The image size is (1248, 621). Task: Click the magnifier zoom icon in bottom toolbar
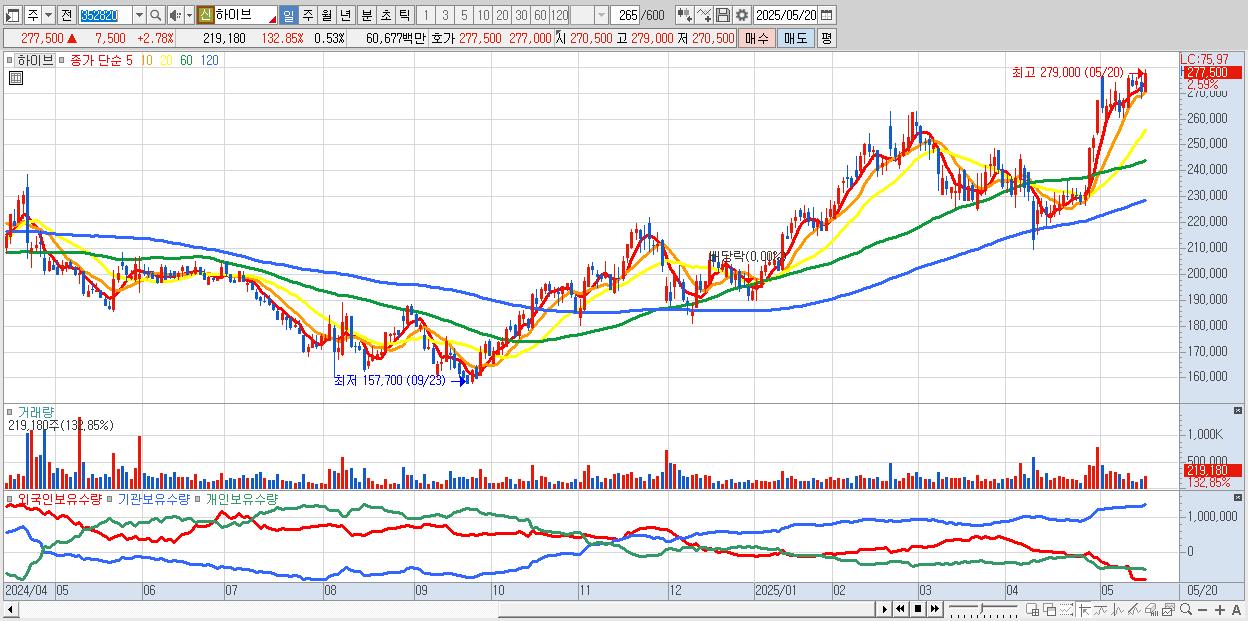coord(1186,610)
